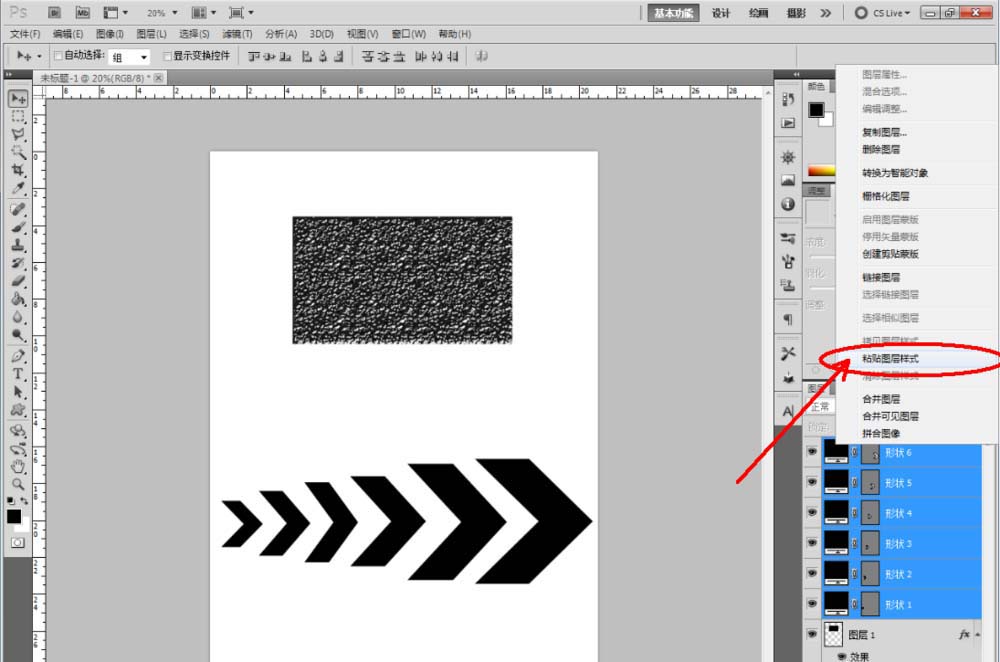Switch to the 设计 workspace
Image resolution: width=1000 pixels, height=662 pixels.
tap(720, 13)
